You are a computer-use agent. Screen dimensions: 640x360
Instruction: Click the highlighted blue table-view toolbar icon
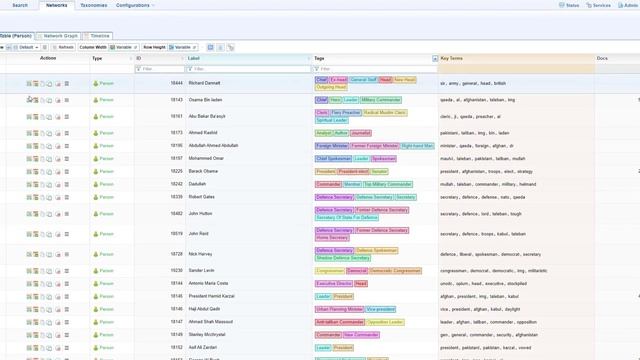click(211, 47)
